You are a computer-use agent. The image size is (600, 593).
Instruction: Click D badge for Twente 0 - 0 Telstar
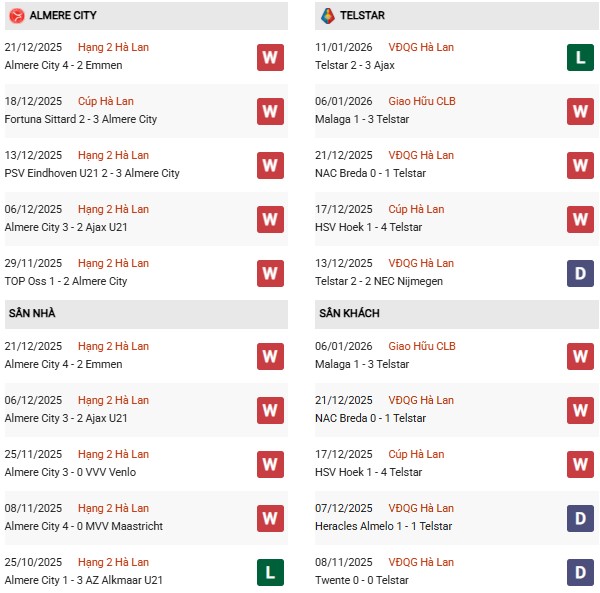[580, 573]
